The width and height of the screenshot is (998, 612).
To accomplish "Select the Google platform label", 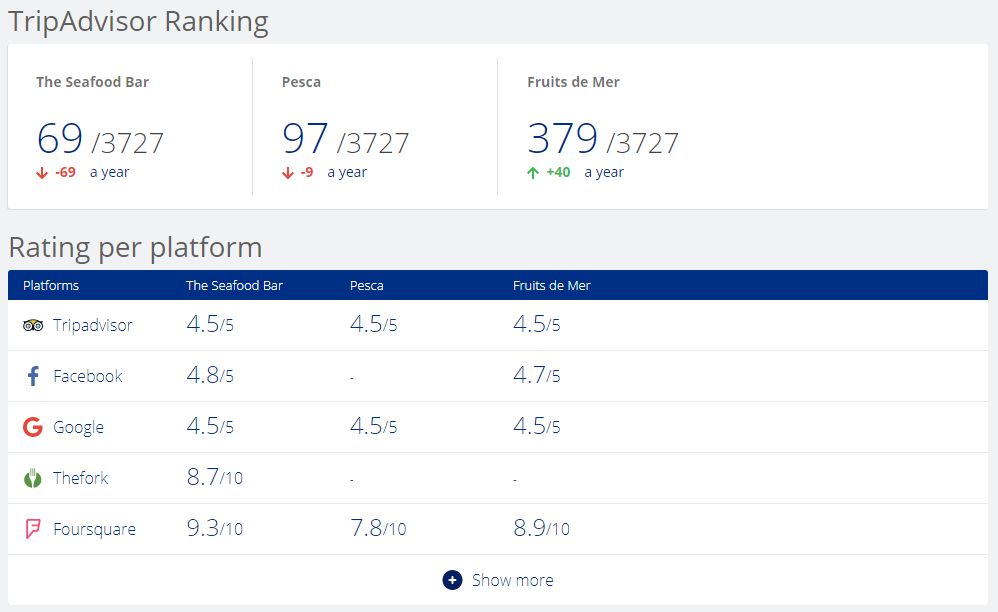I will click(x=78, y=428).
